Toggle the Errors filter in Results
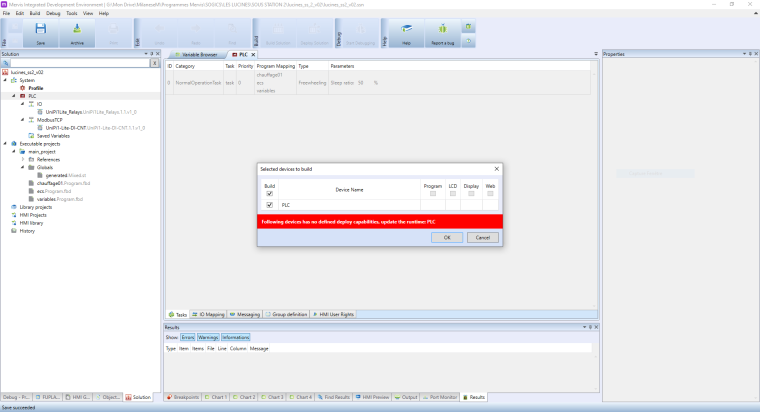 188,337
